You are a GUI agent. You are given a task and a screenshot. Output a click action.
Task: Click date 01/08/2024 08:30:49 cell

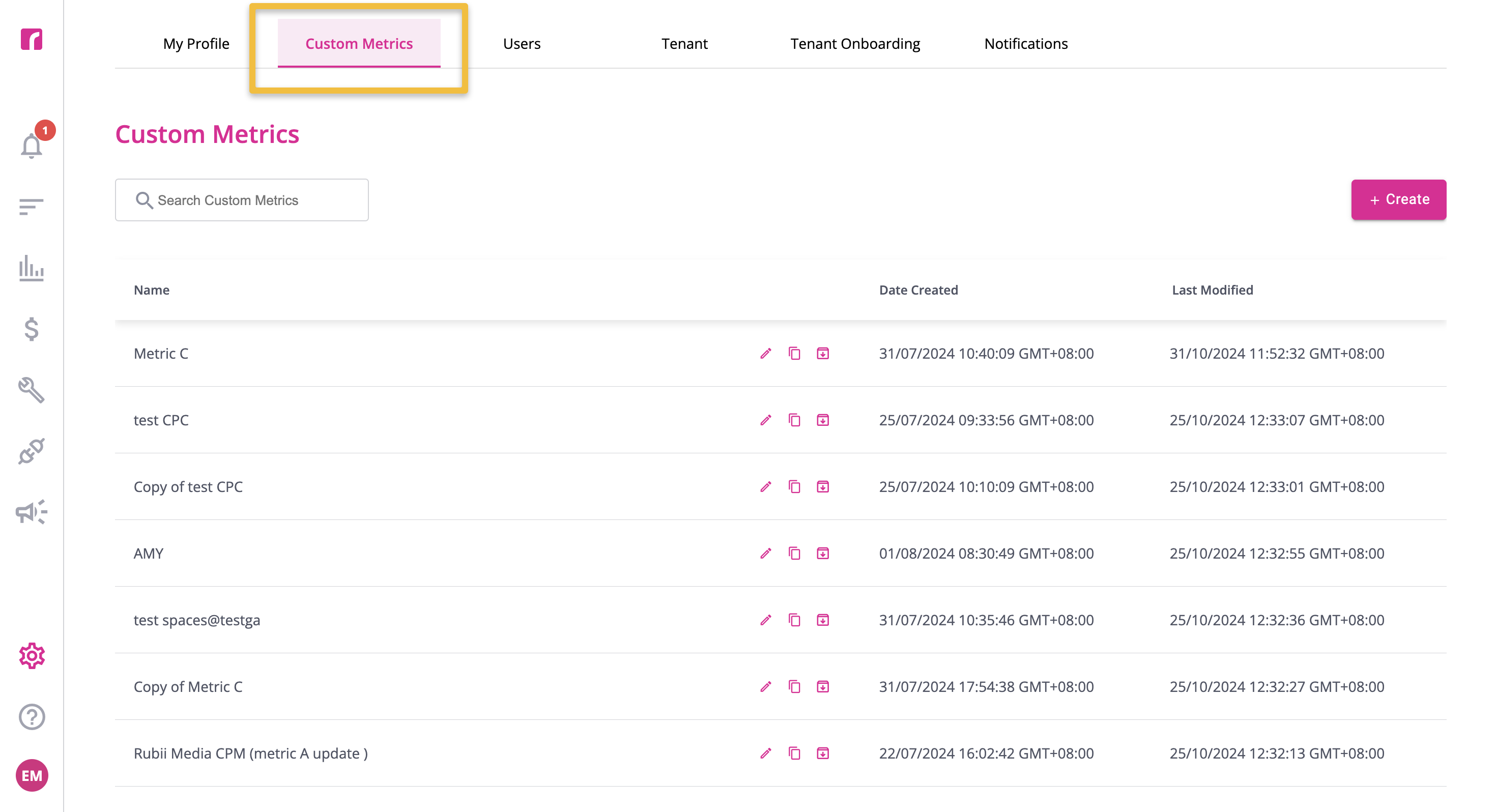coord(986,554)
